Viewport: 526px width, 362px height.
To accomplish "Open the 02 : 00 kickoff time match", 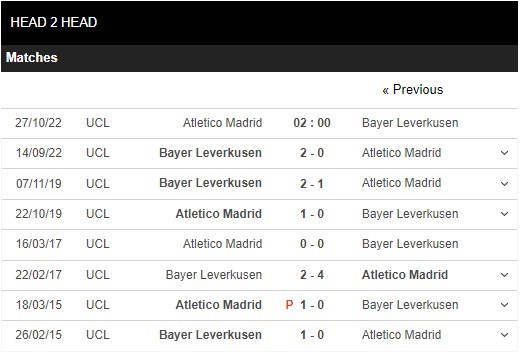I will 312,123.
